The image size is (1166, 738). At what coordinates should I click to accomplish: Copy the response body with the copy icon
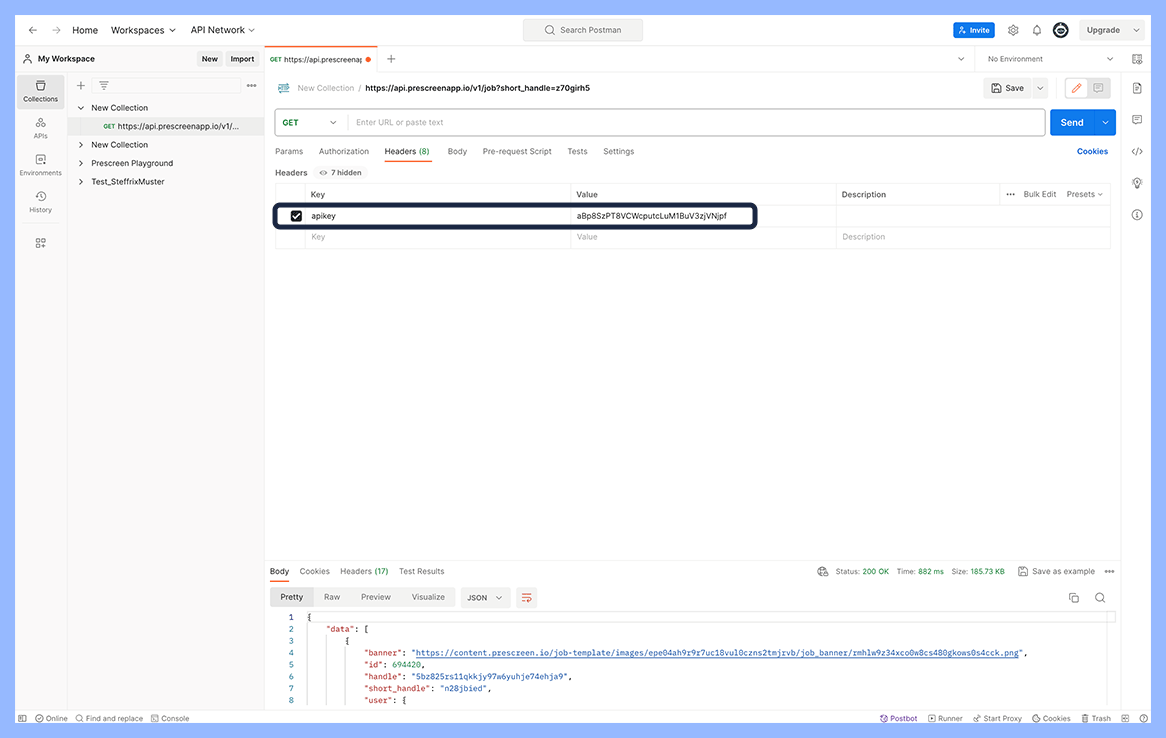1074,597
